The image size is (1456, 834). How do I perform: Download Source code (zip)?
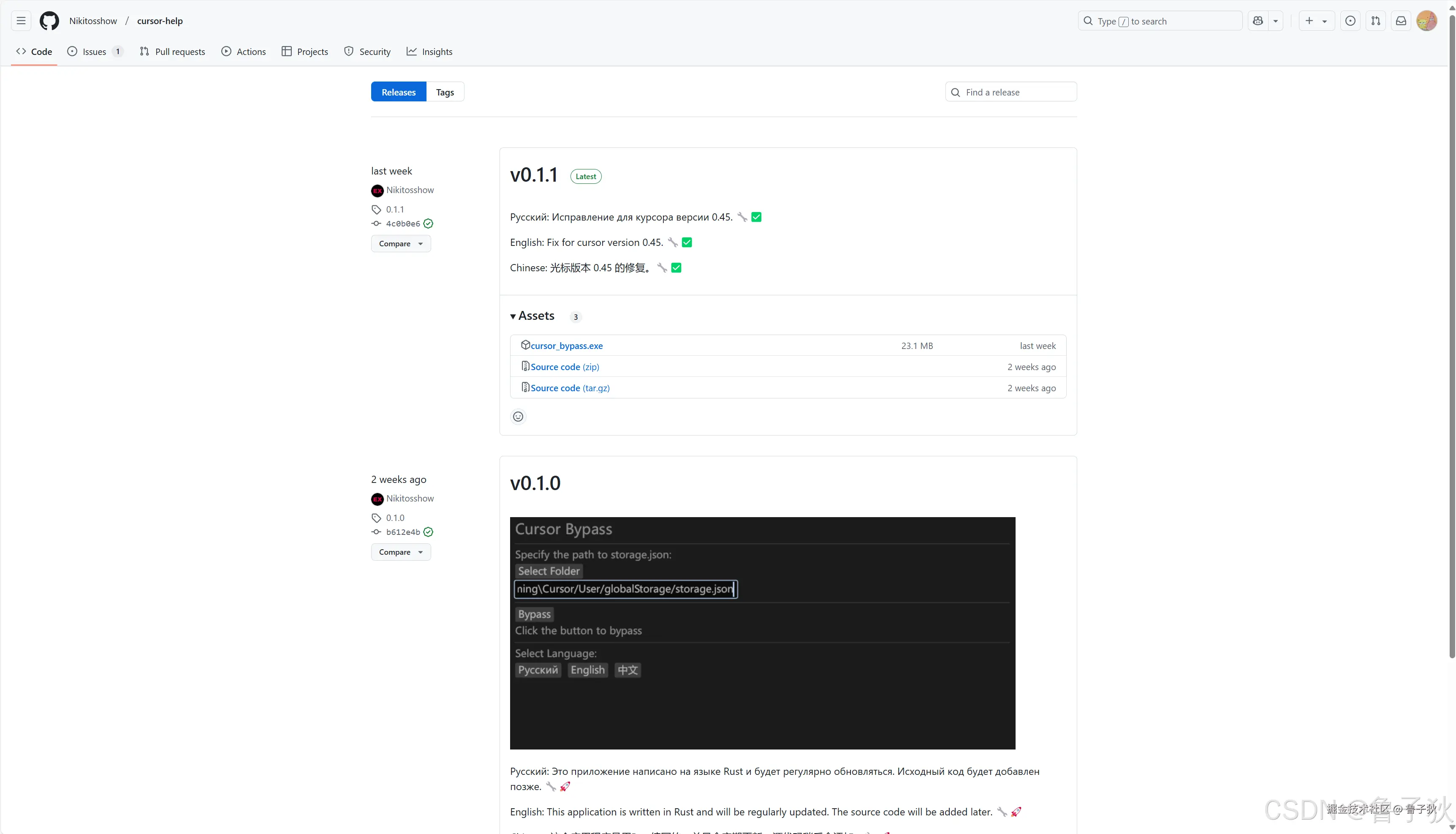point(564,367)
